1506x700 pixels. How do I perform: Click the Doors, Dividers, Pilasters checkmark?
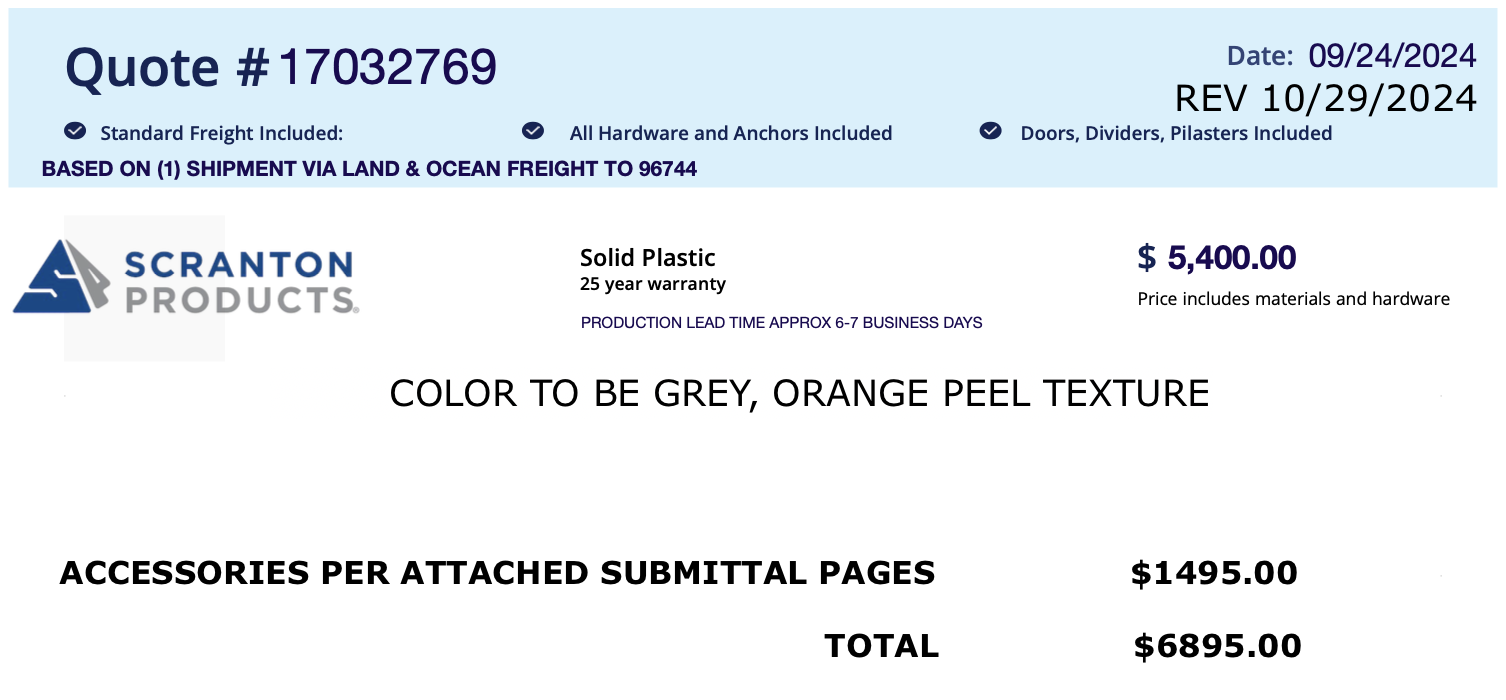click(990, 132)
